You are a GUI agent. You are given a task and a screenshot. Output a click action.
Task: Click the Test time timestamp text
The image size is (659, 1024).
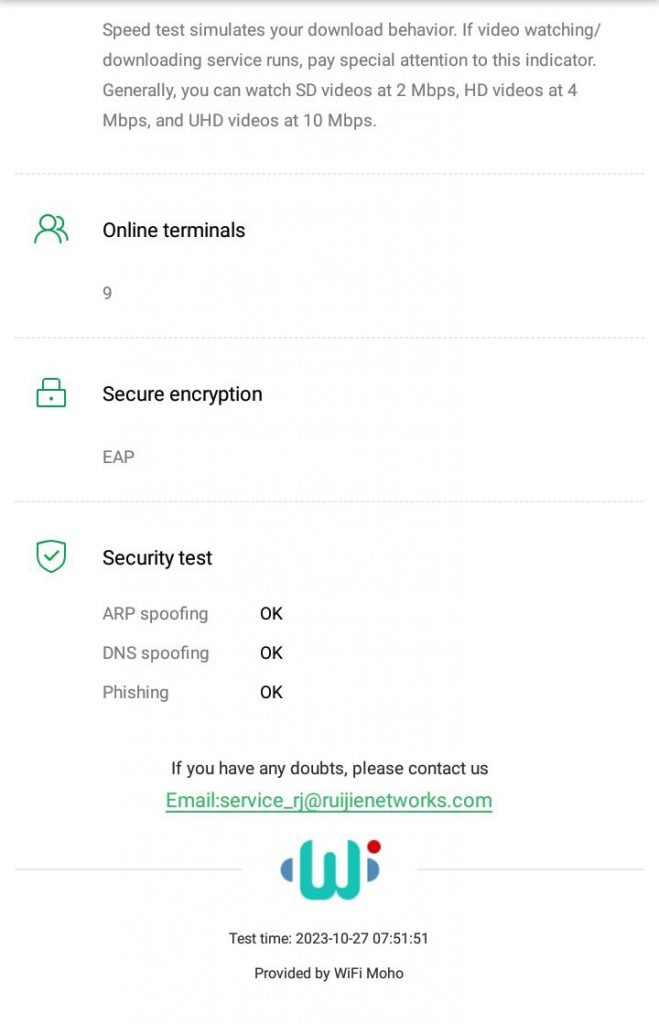329,939
